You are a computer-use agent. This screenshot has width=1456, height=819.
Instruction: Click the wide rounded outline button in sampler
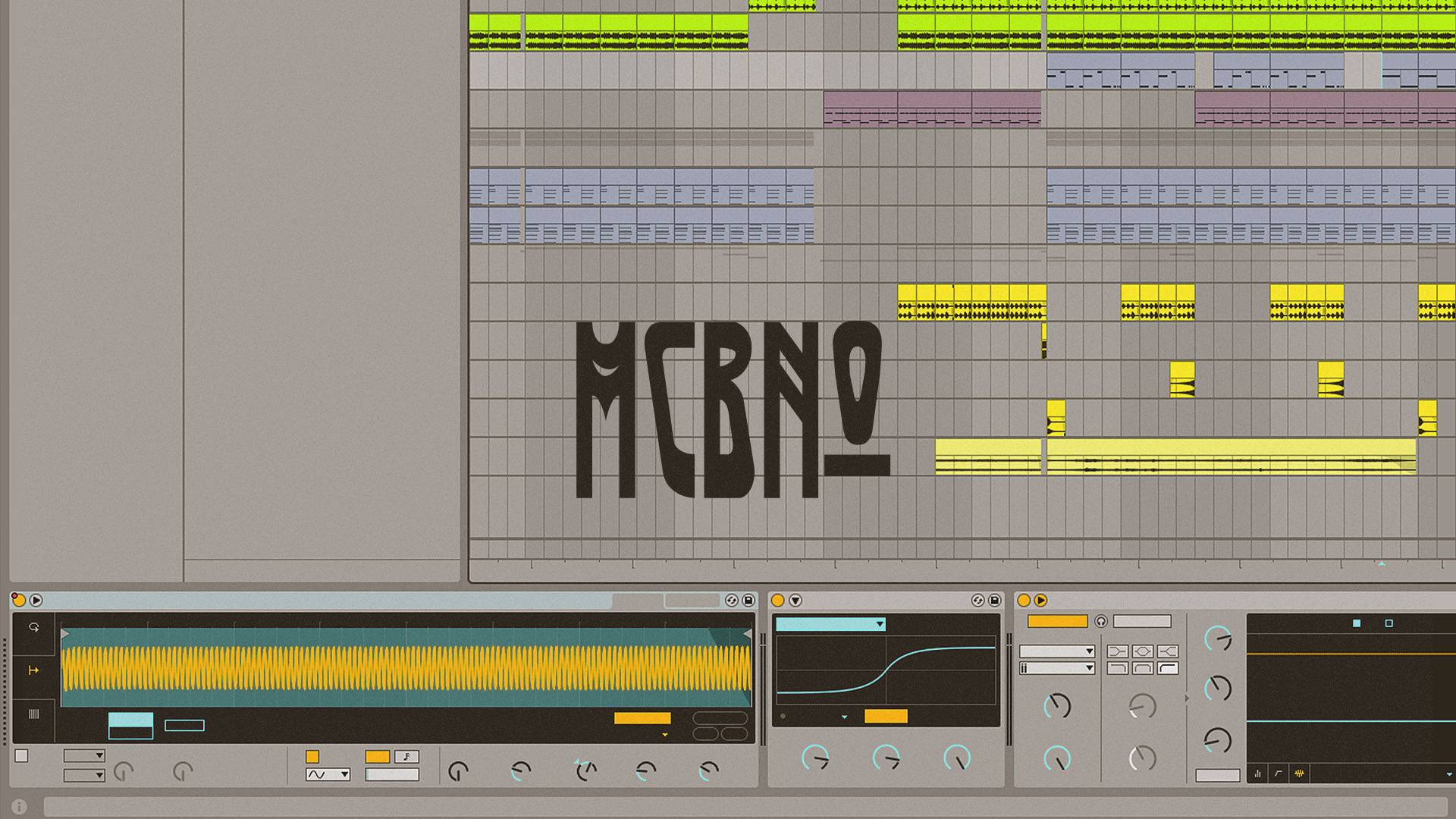[x=720, y=718]
